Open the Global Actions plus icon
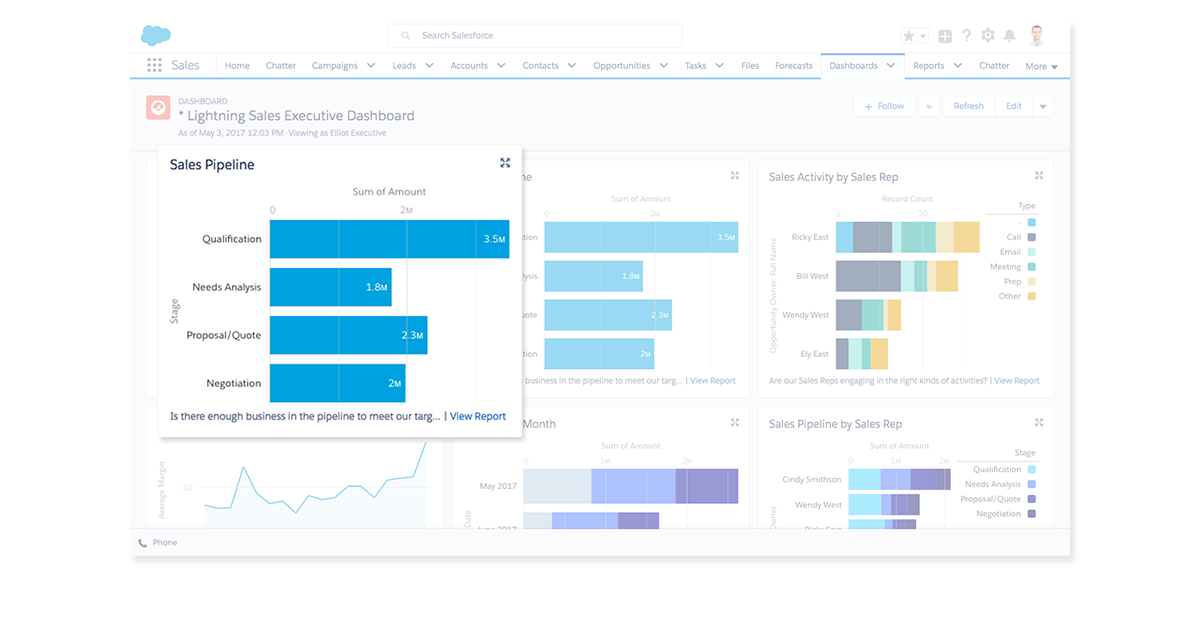This screenshot has width=1200, height=640. tap(945, 36)
